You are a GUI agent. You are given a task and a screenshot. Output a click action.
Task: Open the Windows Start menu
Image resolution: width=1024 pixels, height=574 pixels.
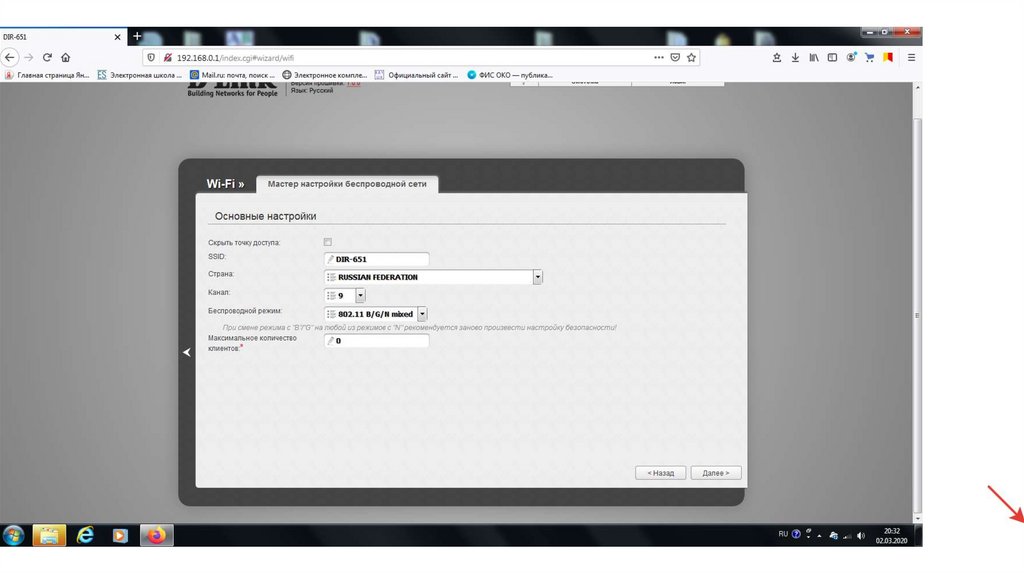13,535
